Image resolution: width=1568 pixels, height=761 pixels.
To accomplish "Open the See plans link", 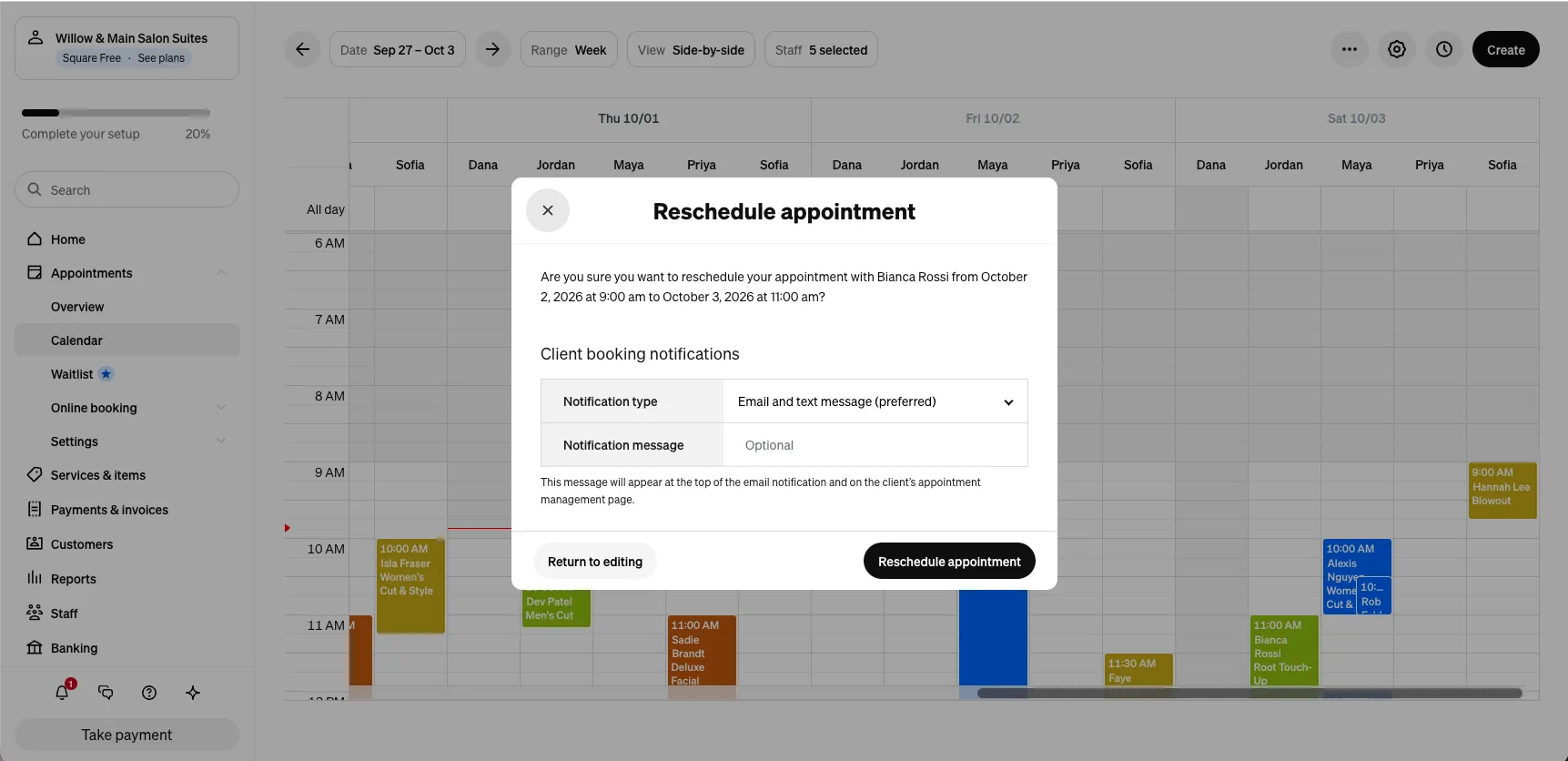I will click(161, 58).
